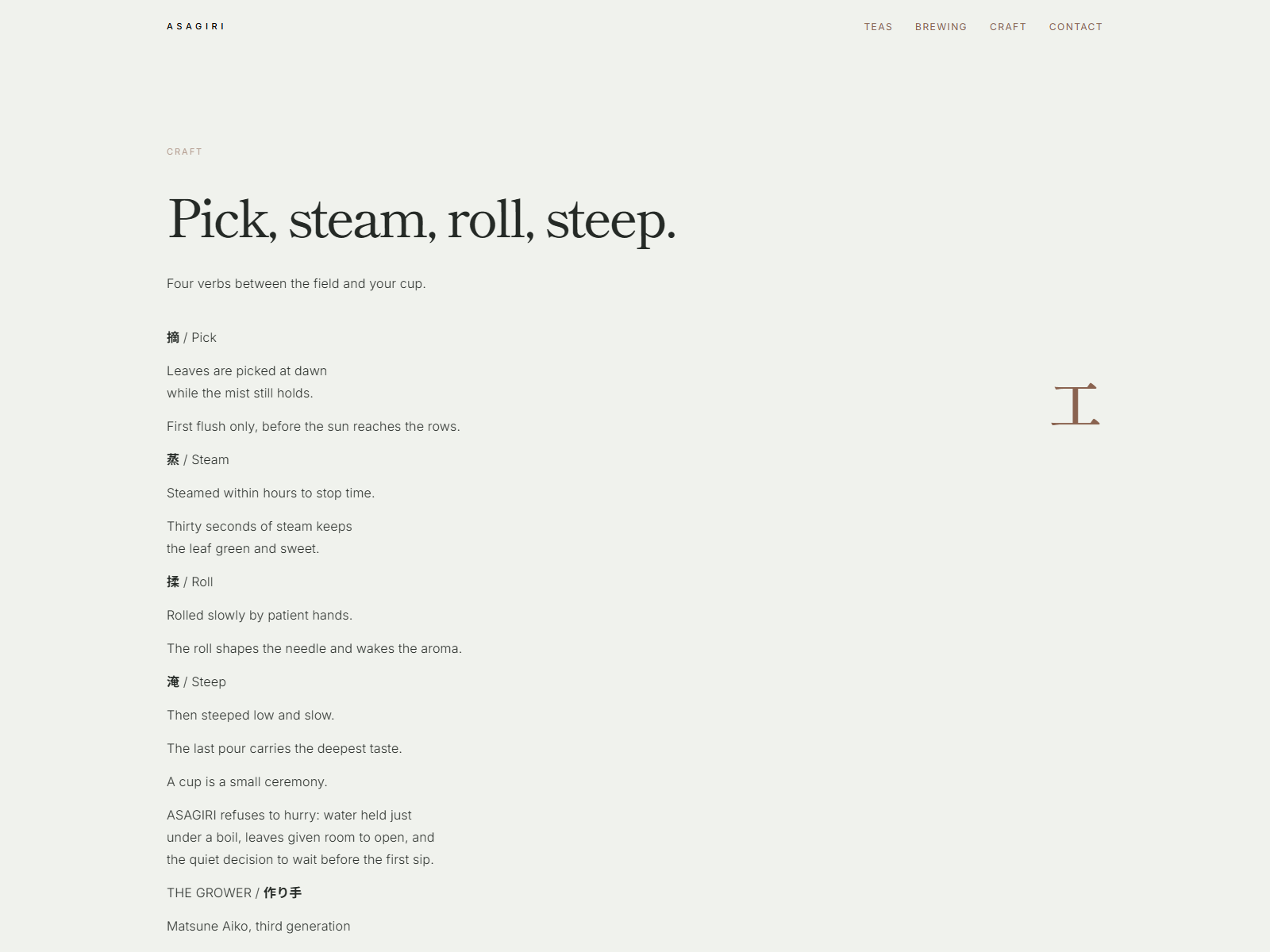Click the 'Matsune Aiko, third generation' text
This screenshot has width=1270, height=952.
click(x=259, y=926)
